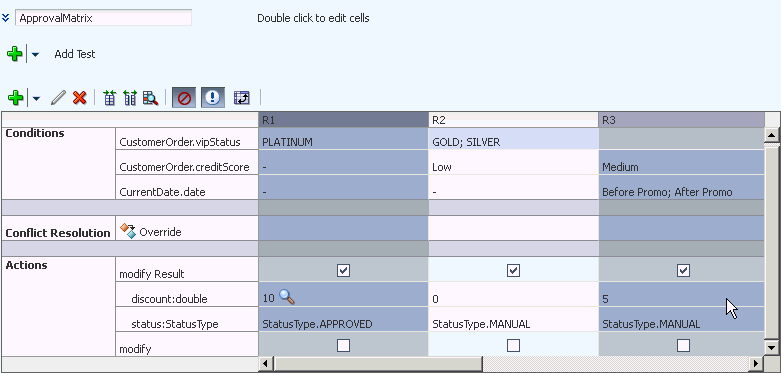Select the R1 column header
The height and width of the screenshot is (373, 781).
[343, 120]
